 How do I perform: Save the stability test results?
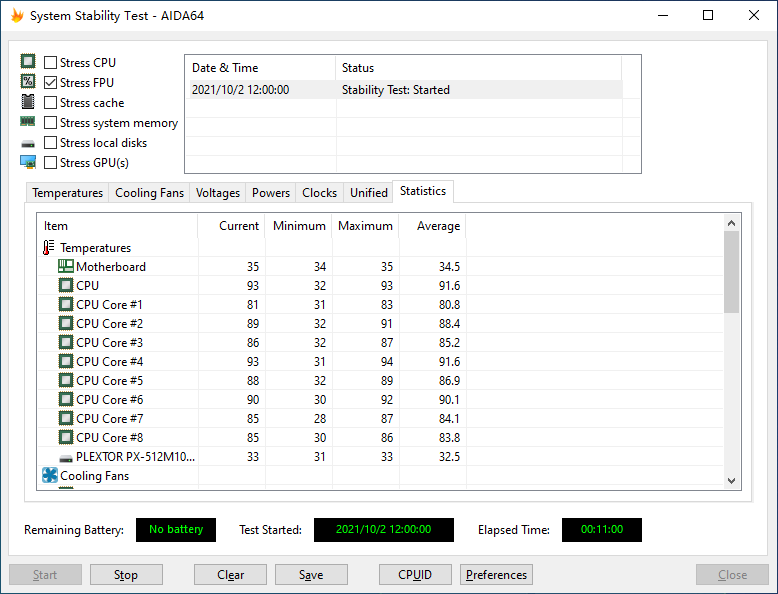coord(311,575)
